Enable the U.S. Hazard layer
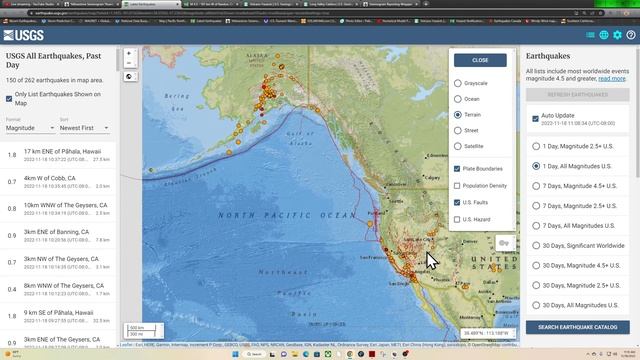The height and width of the screenshot is (360, 640). [x=457, y=220]
